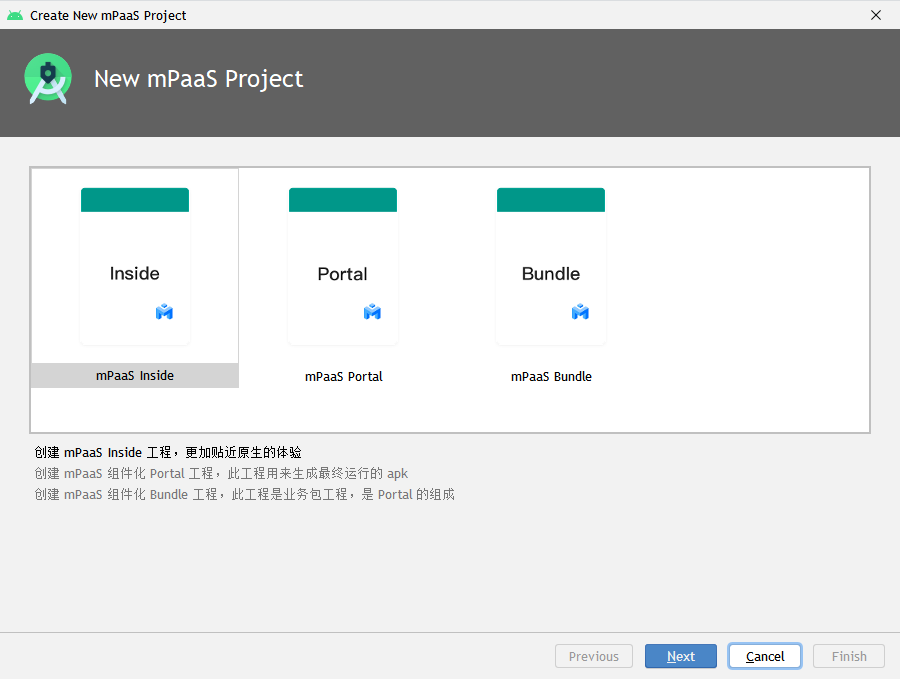The image size is (900, 679).
Task: Click the "New mPaaS Project" header title
Action: 198,79
